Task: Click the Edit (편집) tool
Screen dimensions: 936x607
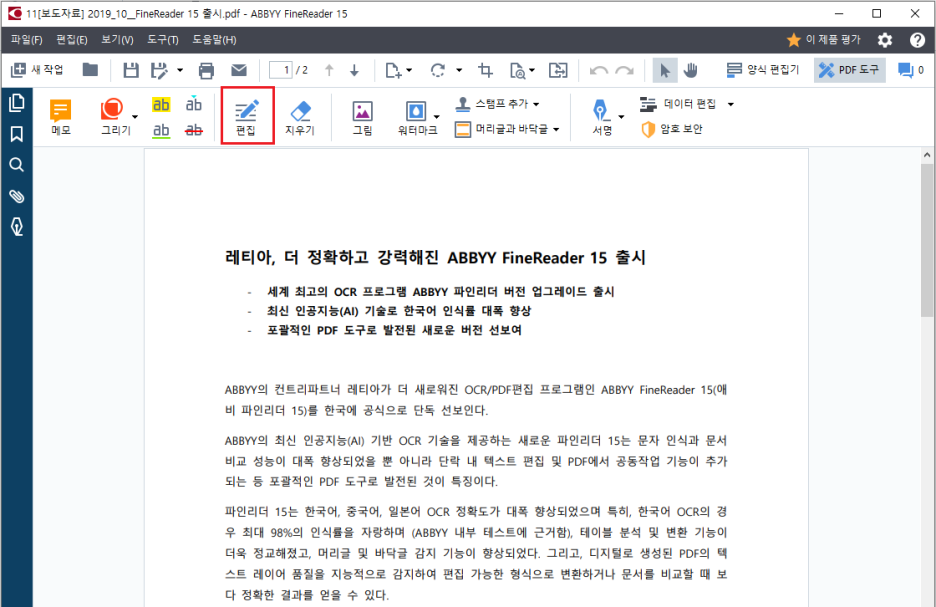Action: coord(247,116)
